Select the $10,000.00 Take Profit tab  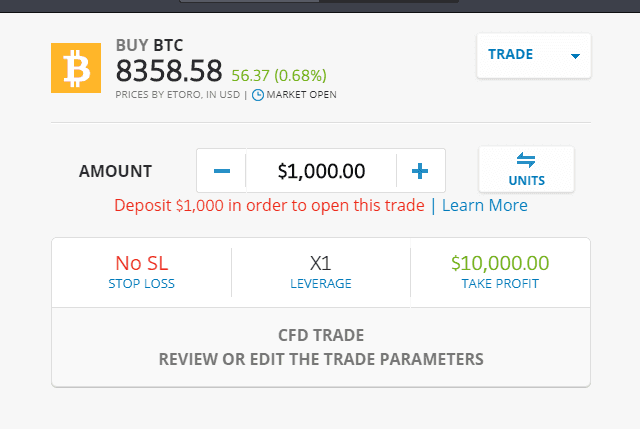coord(500,271)
